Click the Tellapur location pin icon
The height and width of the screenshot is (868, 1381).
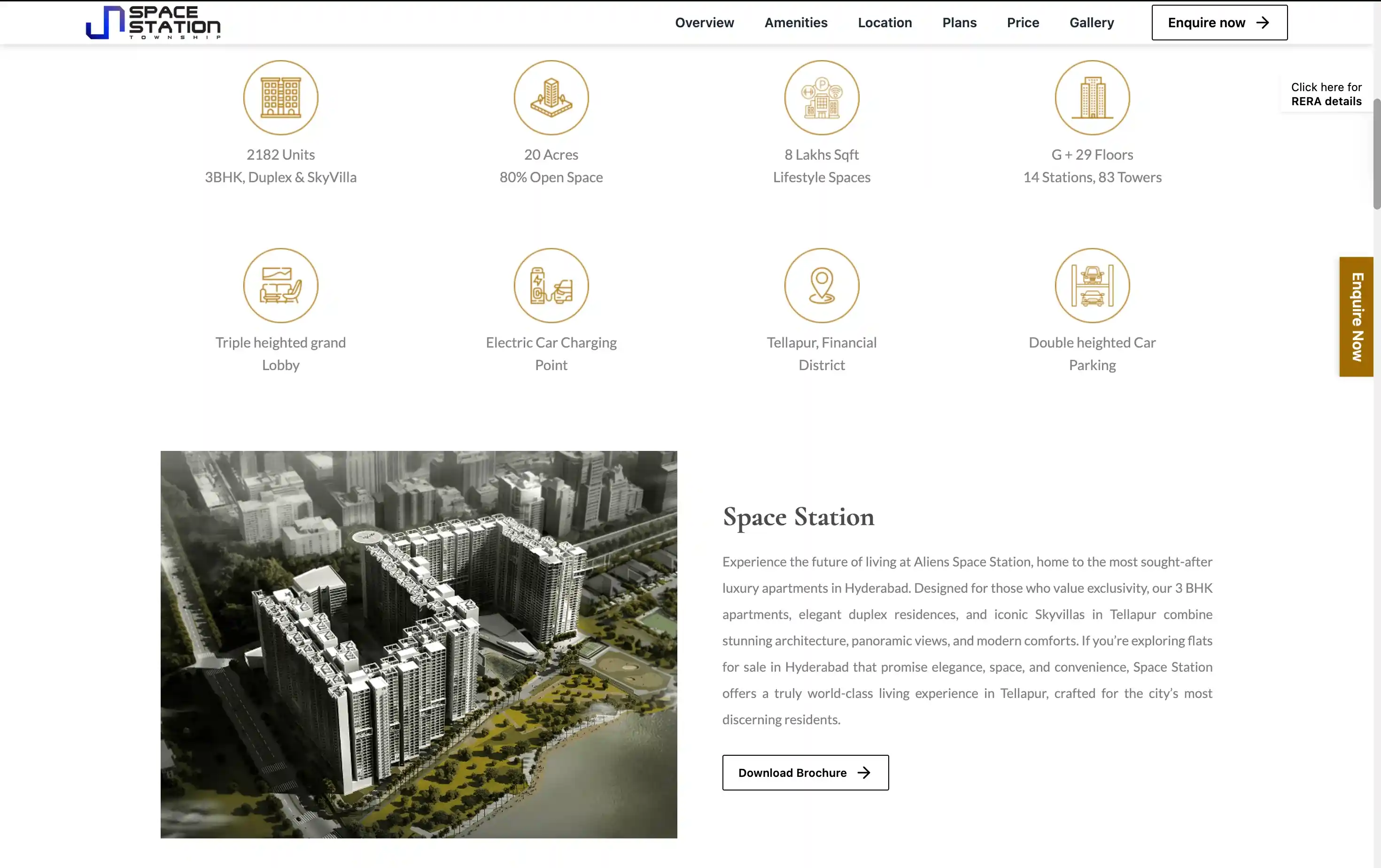click(821, 285)
